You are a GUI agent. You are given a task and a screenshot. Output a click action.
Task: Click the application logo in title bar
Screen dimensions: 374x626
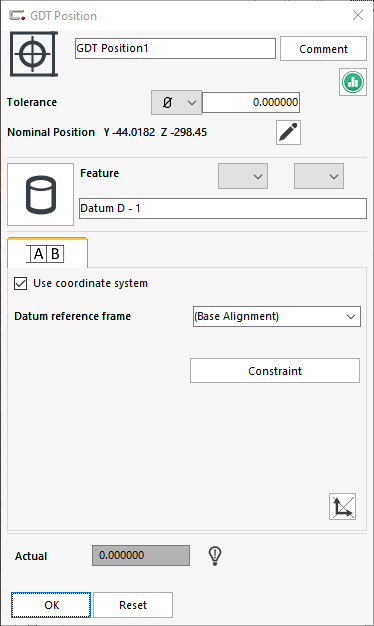pyautogui.click(x=17, y=16)
